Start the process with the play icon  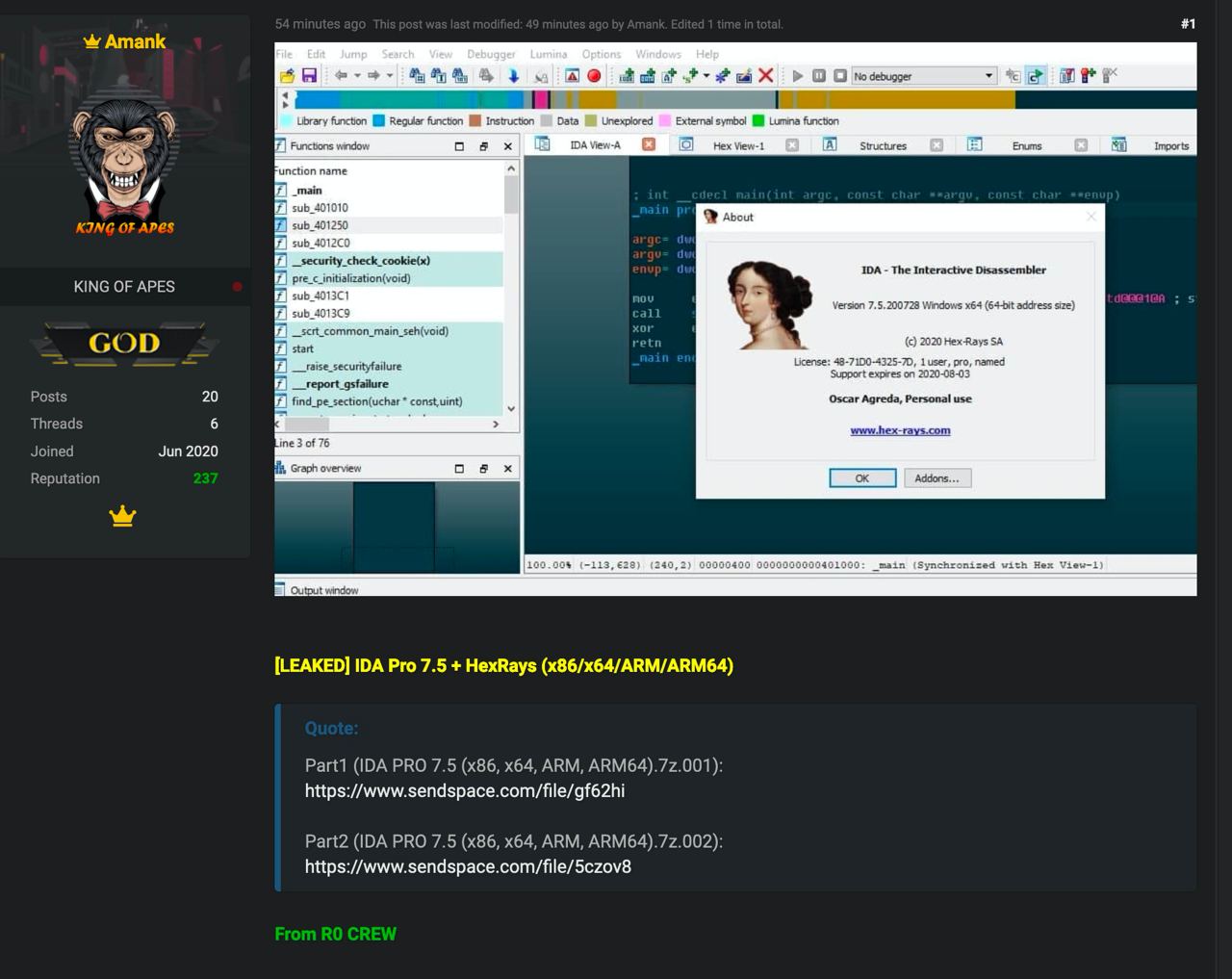(x=797, y=76)
